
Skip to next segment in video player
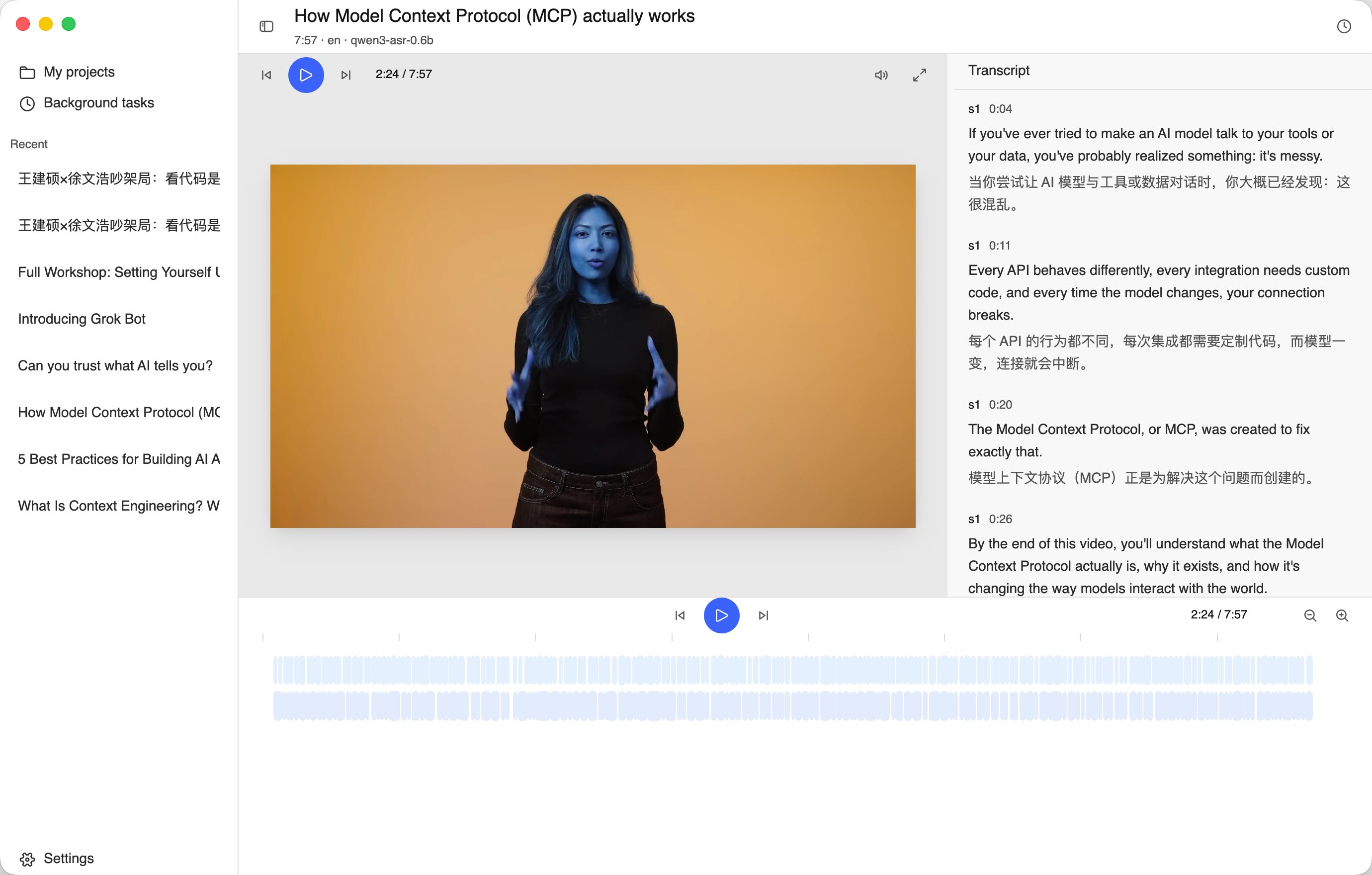tap(346, 75)
